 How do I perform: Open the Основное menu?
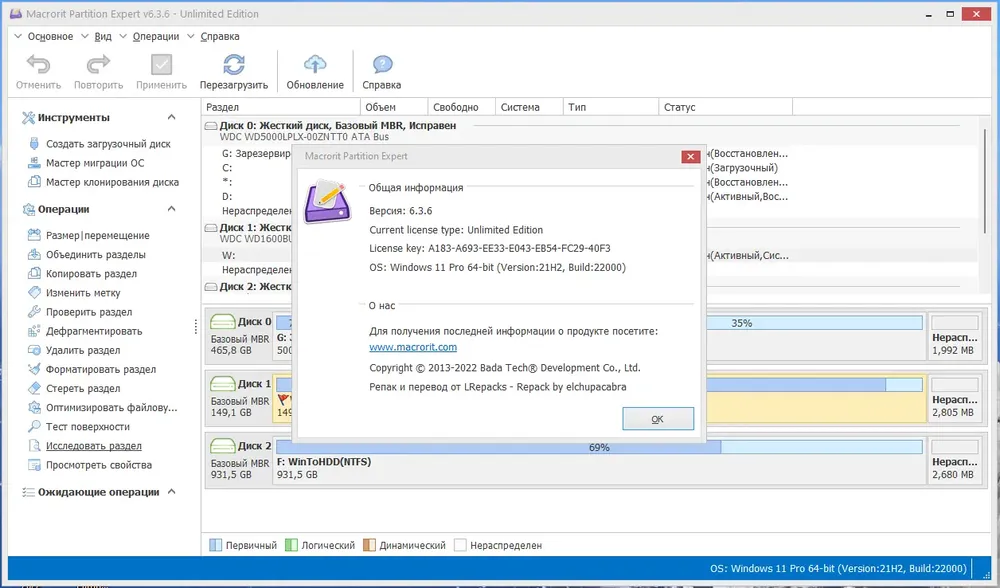tap(50, 36)
